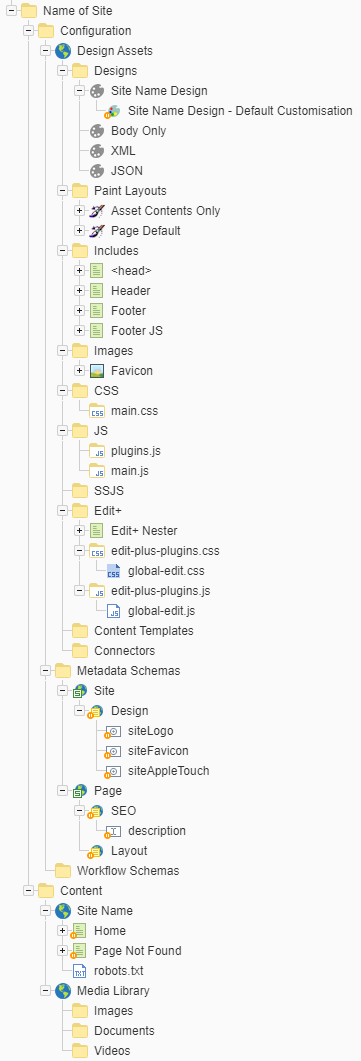
Task: Select the Workflow Schemas folder
Action: [x=128, y=870]
